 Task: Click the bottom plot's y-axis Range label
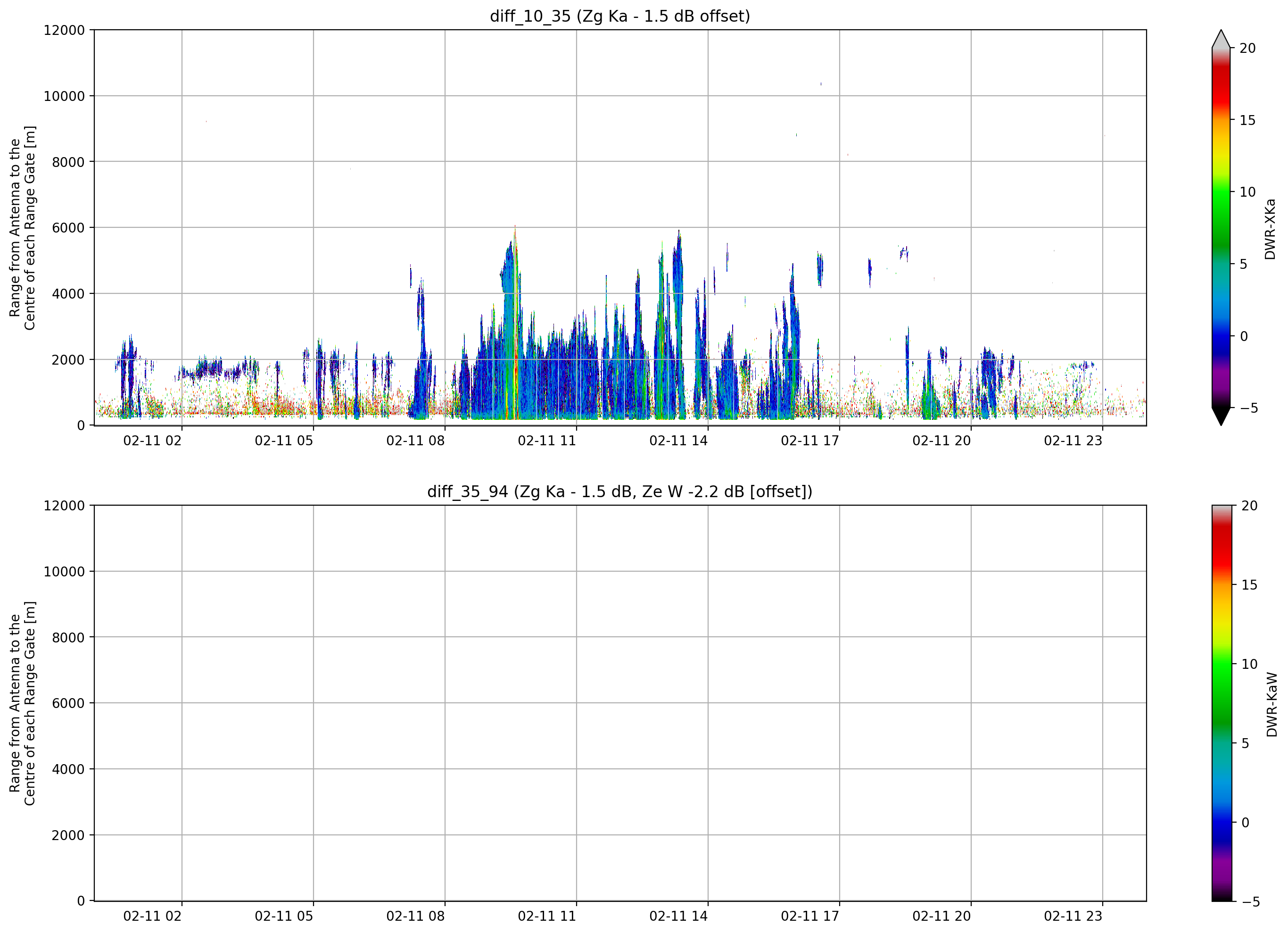pyautogui.click(x=22, y=703)
